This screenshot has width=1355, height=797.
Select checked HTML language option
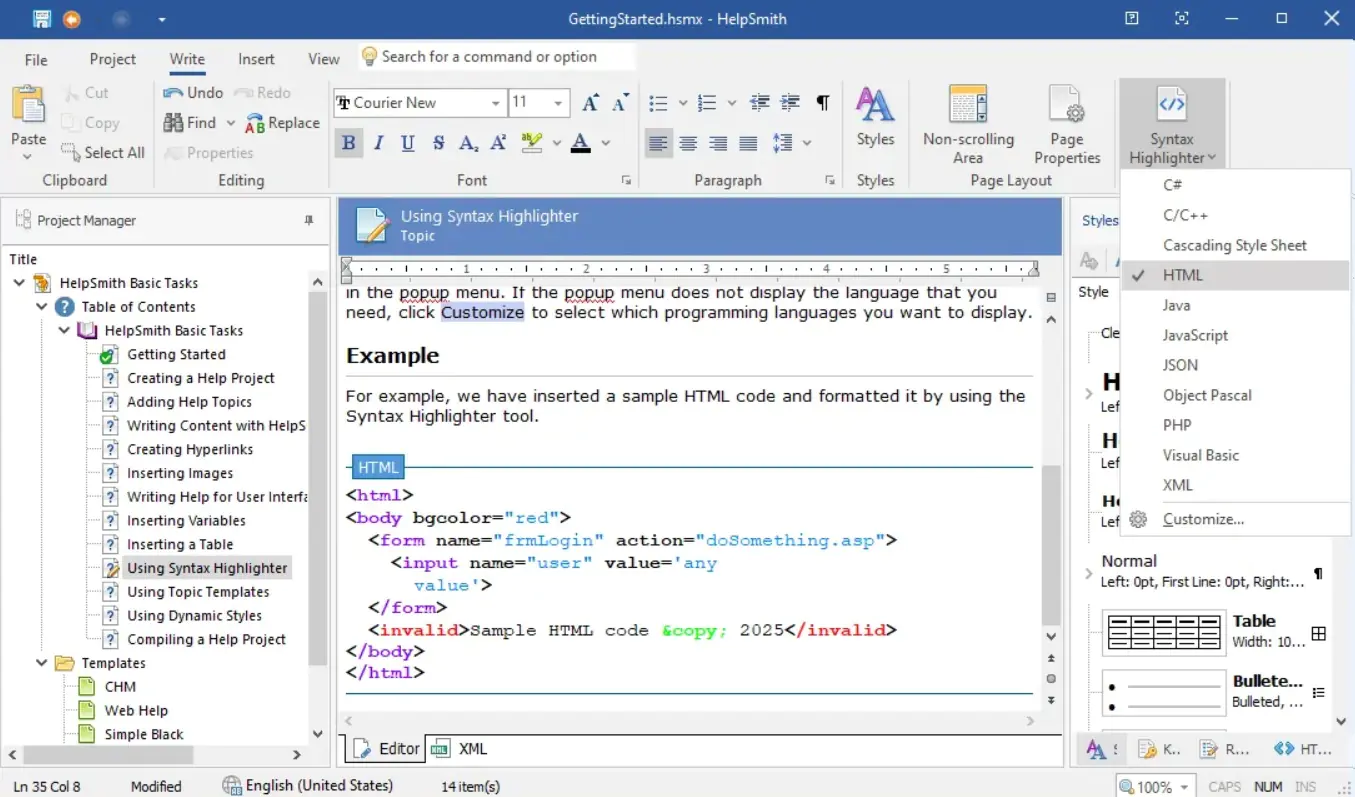(x=1236, y=275)
